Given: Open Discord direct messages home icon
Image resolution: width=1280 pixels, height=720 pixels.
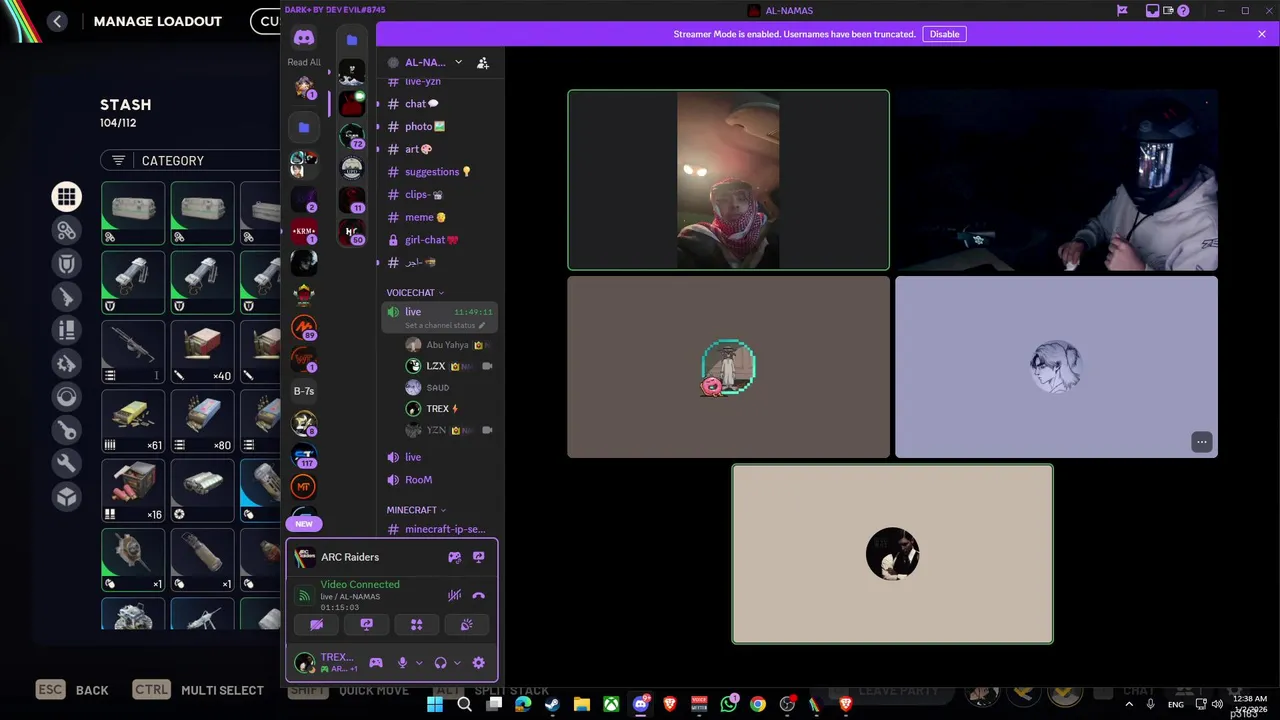Looking at the screenshot, I should 304,38.
